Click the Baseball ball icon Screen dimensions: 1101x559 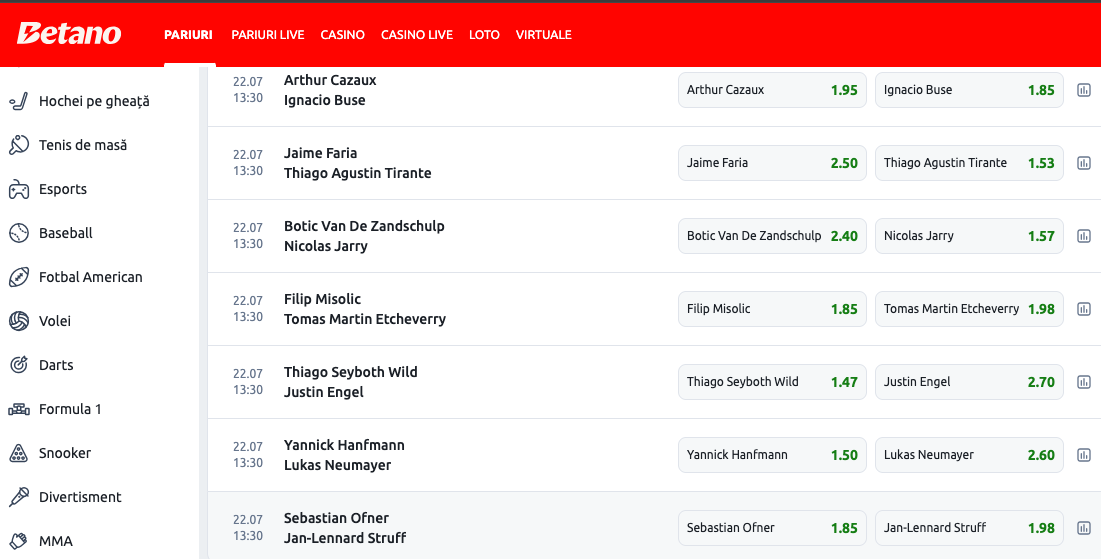(18, 233)
